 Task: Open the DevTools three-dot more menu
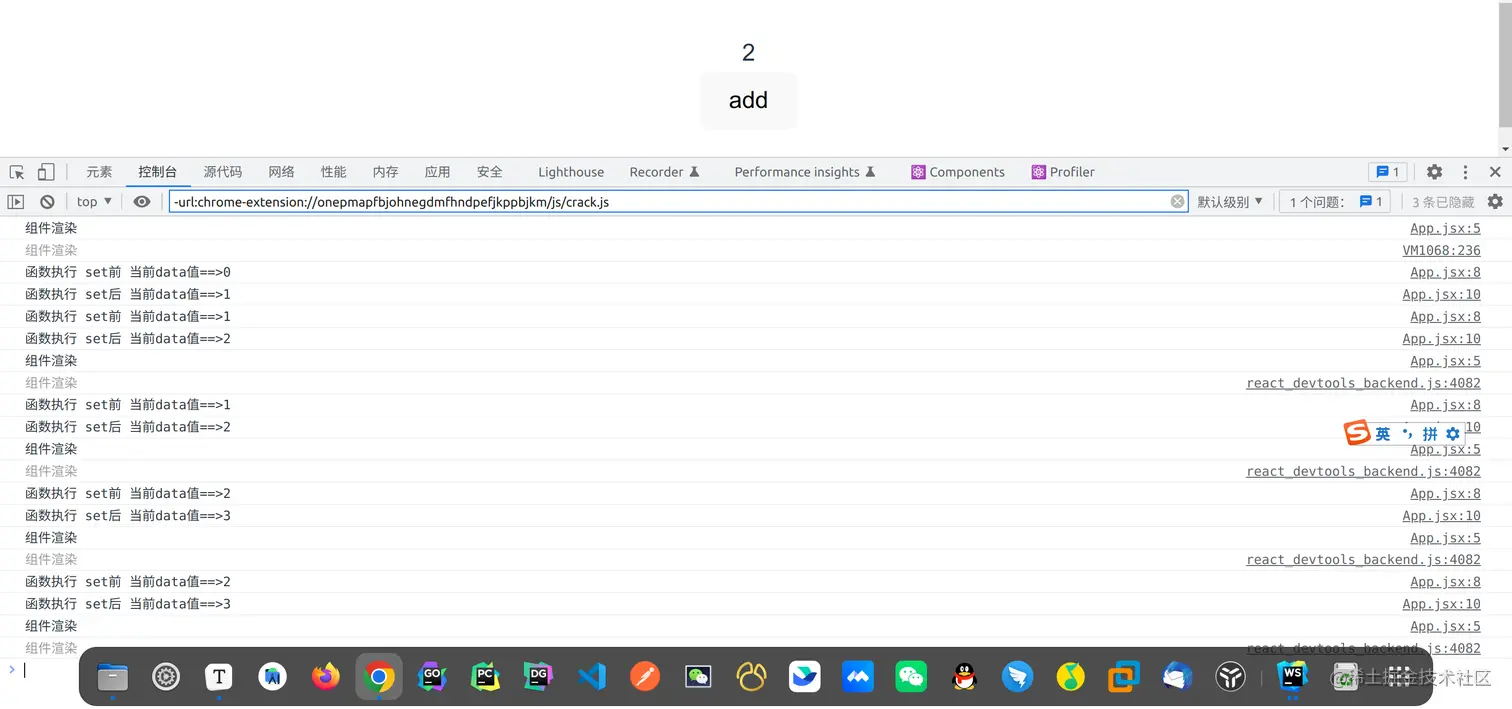(x=1465, y=172)
